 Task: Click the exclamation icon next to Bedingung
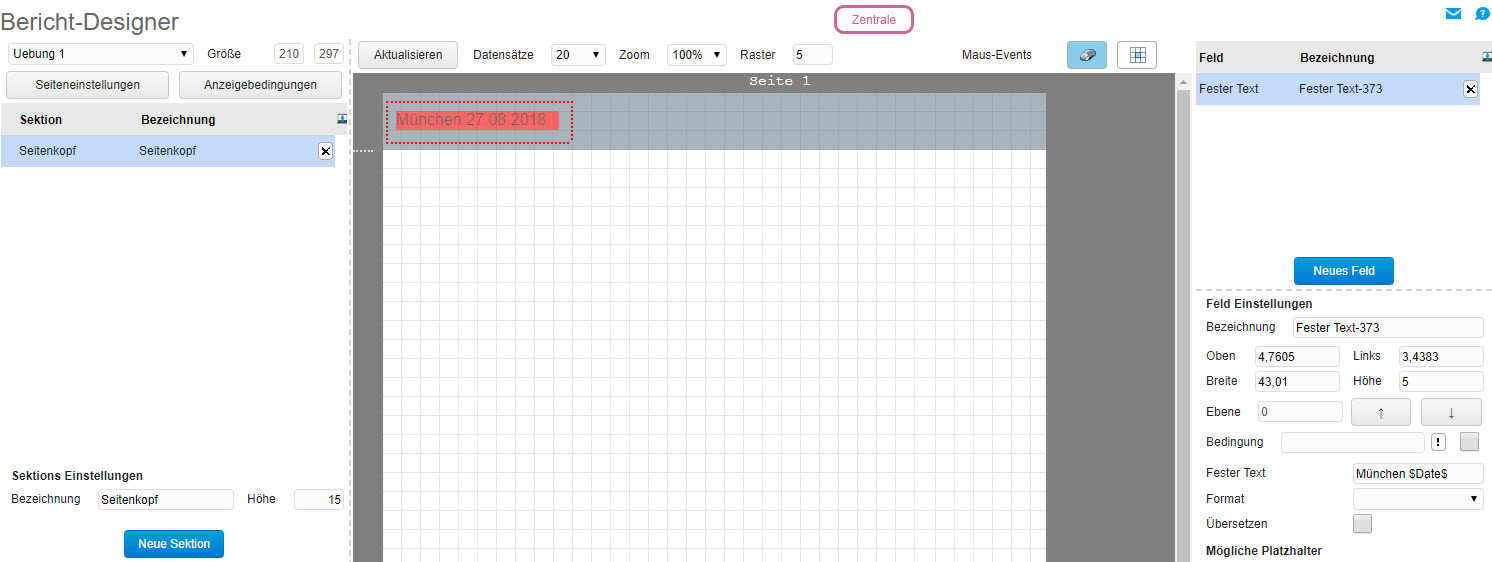(1438, 442)
